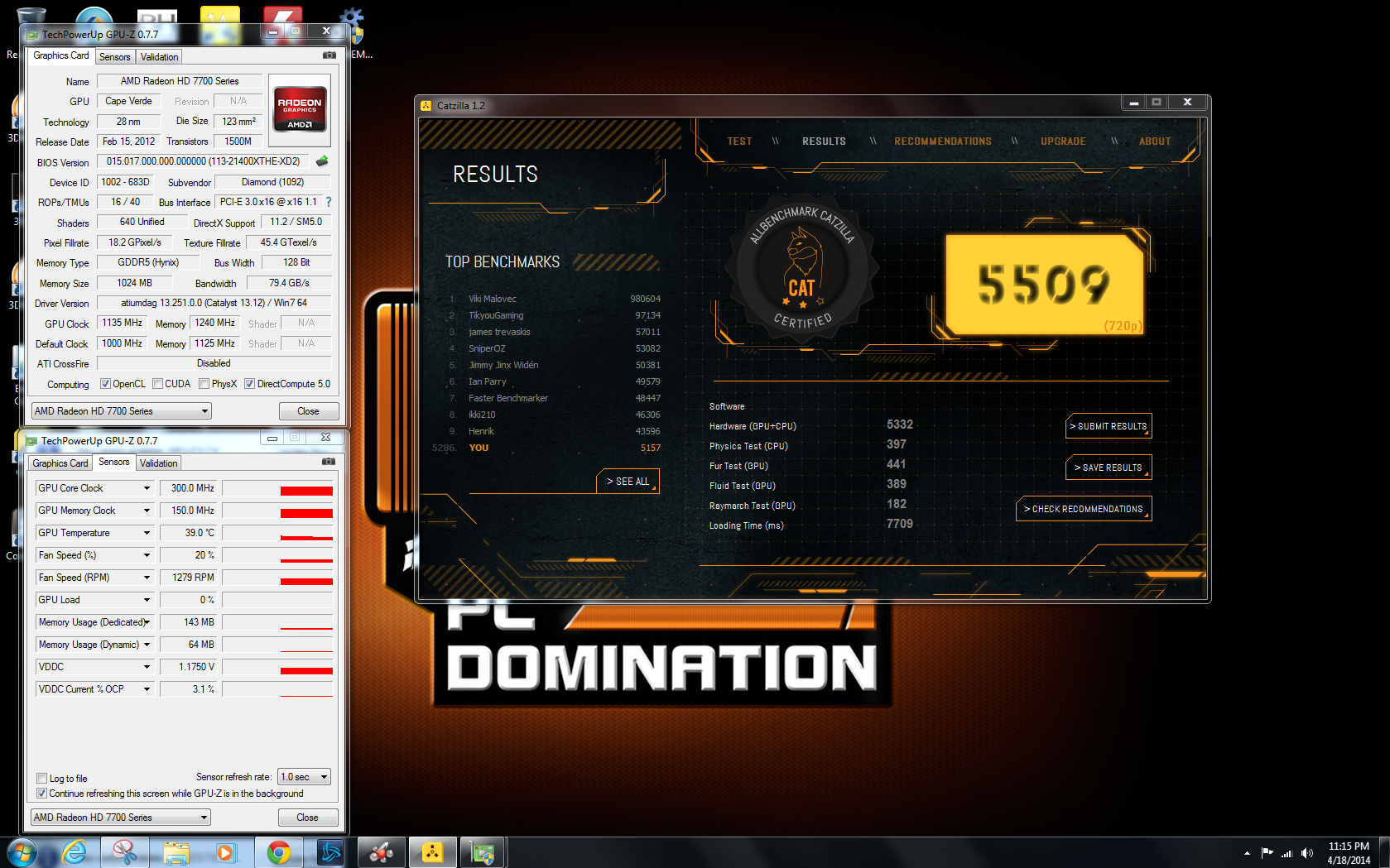This screenshot has width=1390, height=868.
Task: Switch to GPU-Z app in the taskbar
Action: pos(483,852)
